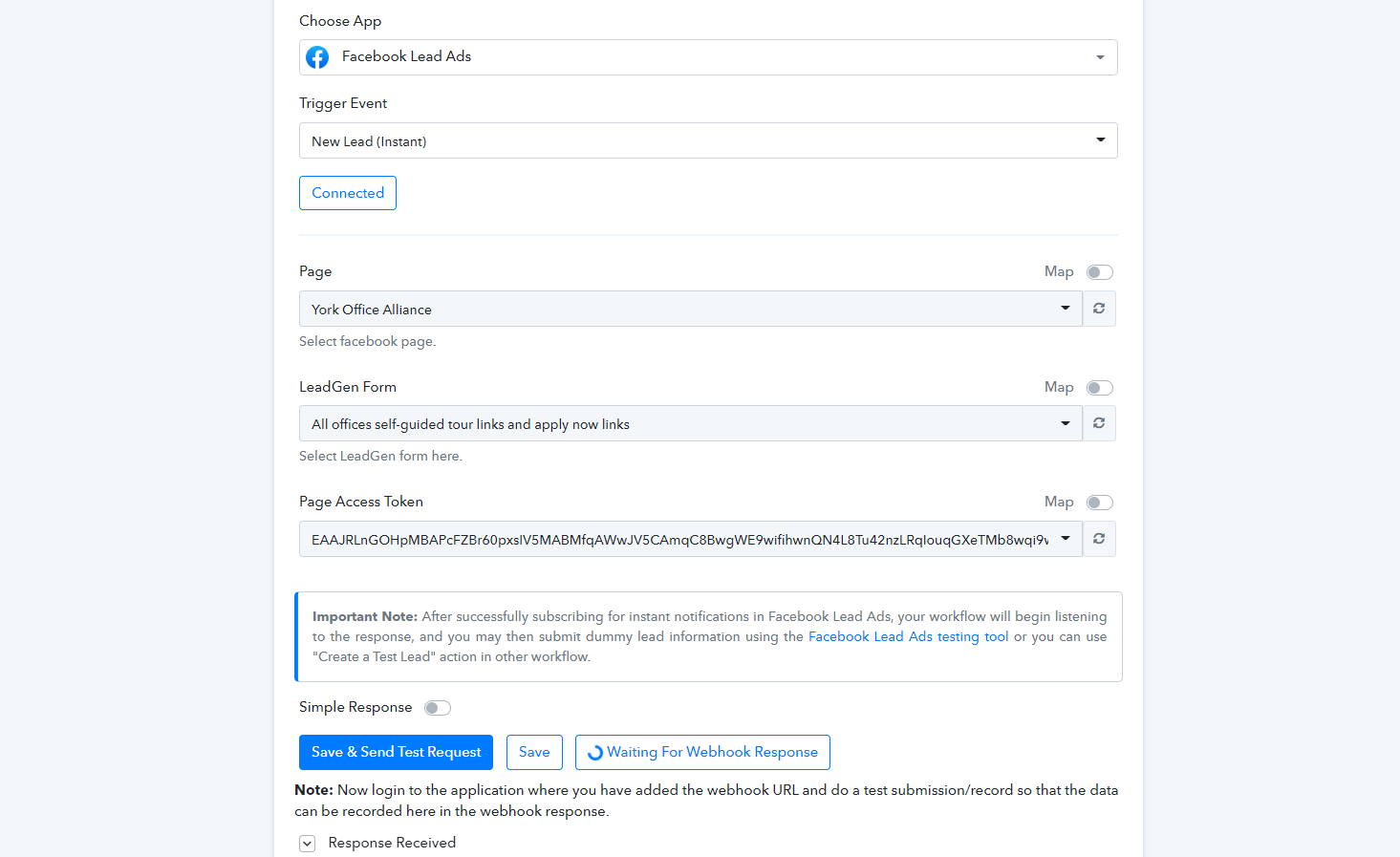Click spinner icon in Waiting For Webhook Response
This screenshot has height=857, width=1400.
[x=595, y=753]
